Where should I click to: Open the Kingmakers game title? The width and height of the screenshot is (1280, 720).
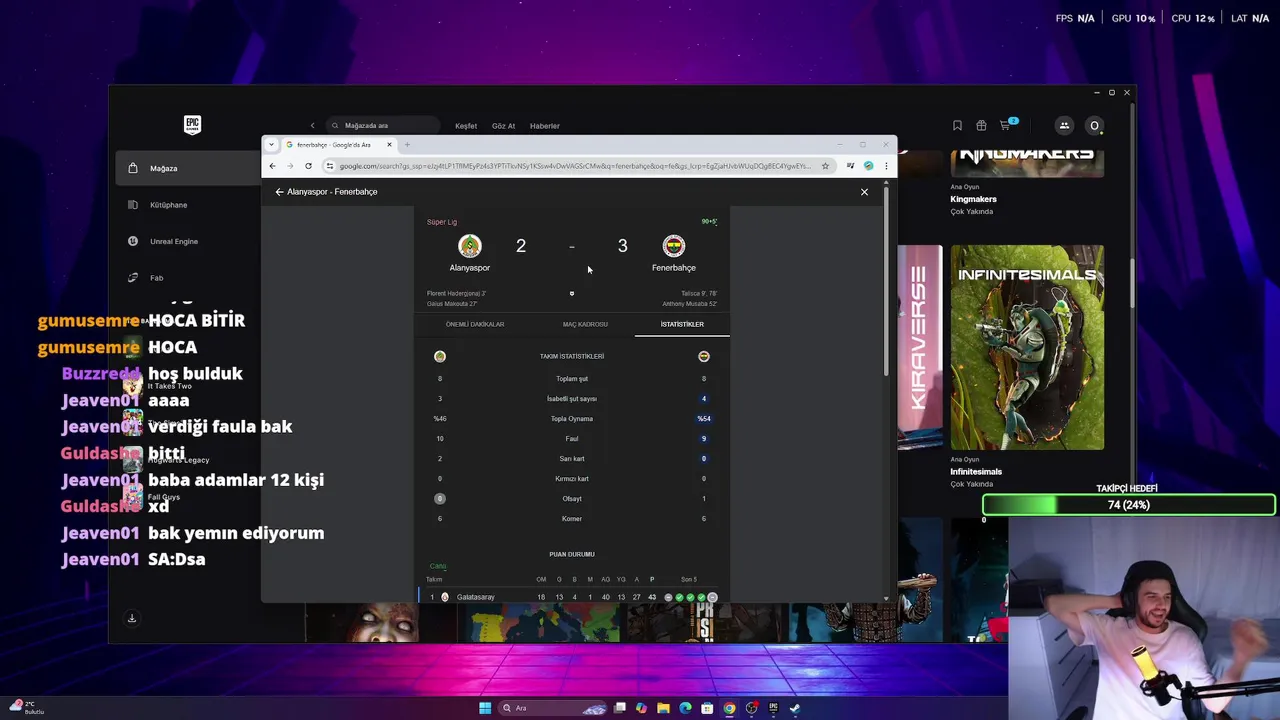click(973, 199)
